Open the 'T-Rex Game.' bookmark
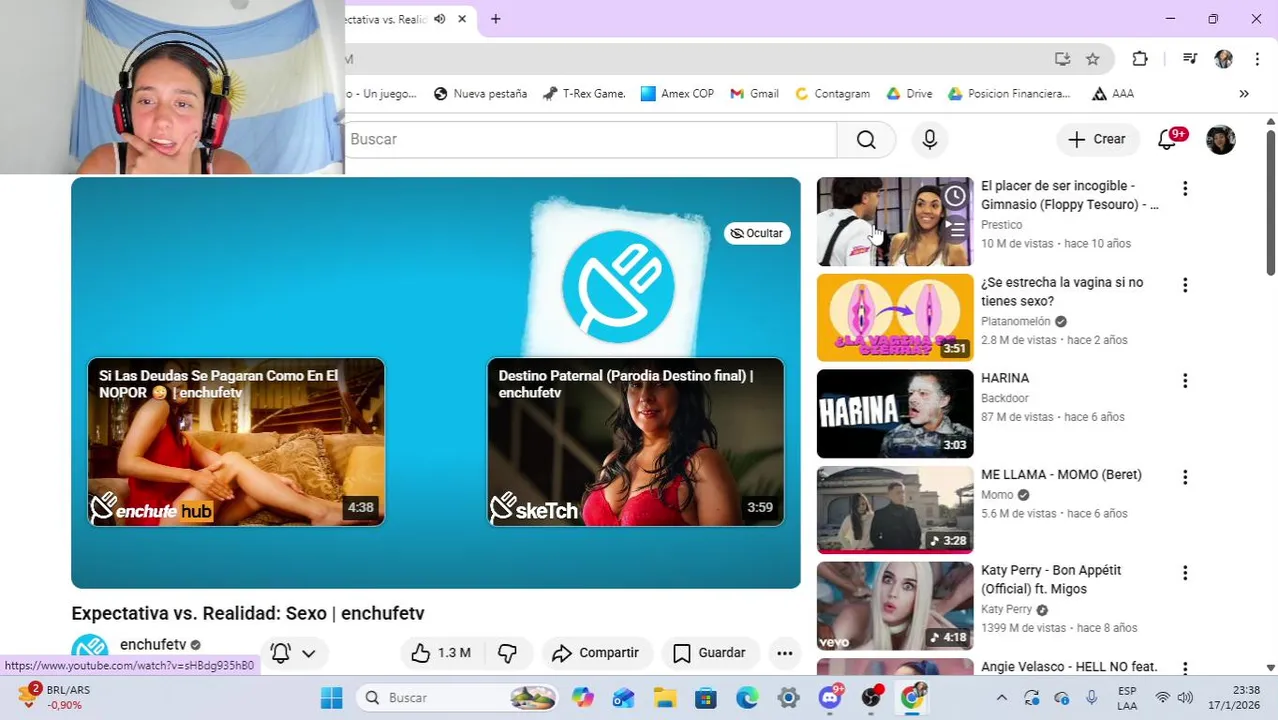1278x720 pixels. [584, 94]
